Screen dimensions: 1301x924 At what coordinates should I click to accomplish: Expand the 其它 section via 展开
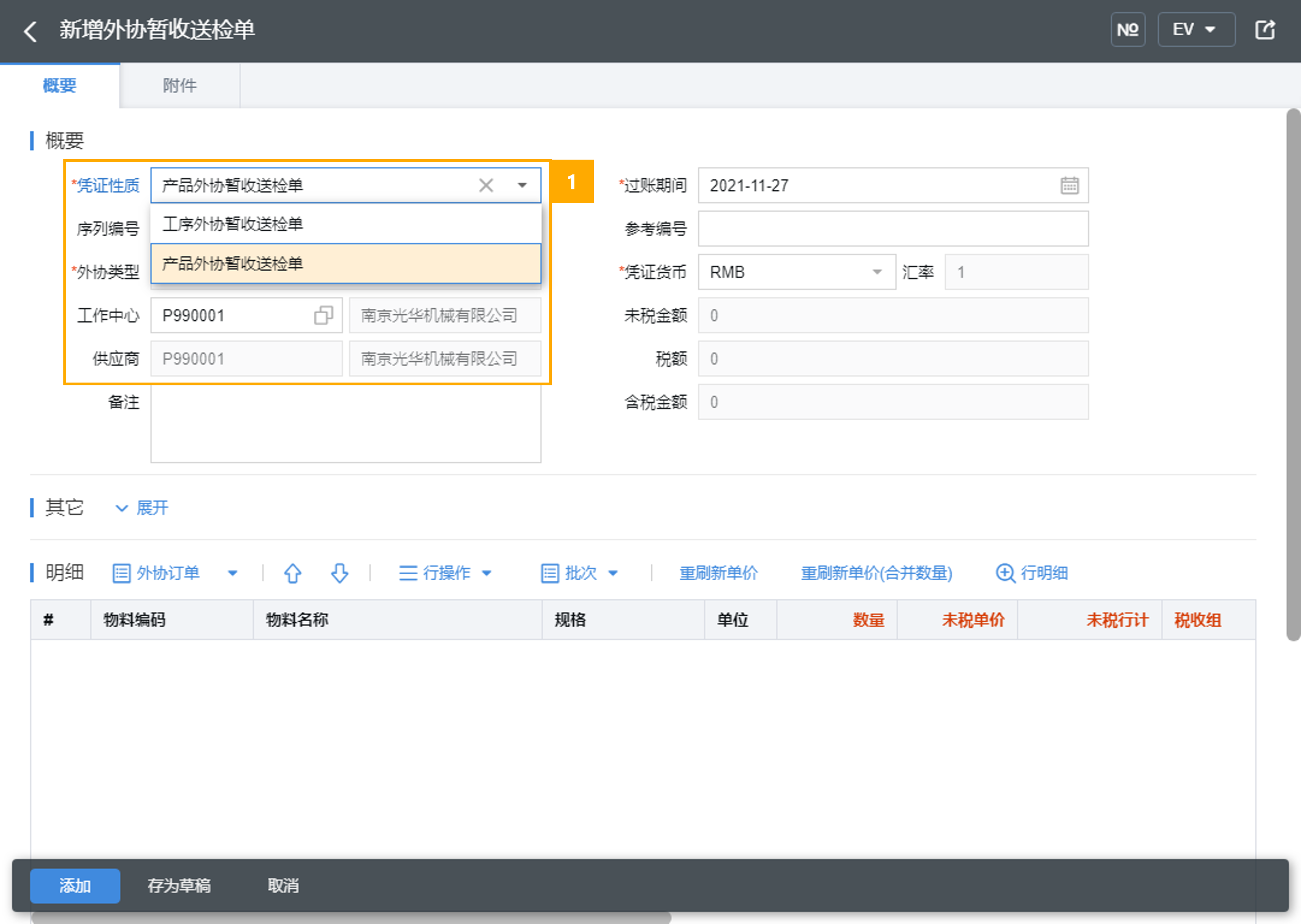(x=142, y=507)
